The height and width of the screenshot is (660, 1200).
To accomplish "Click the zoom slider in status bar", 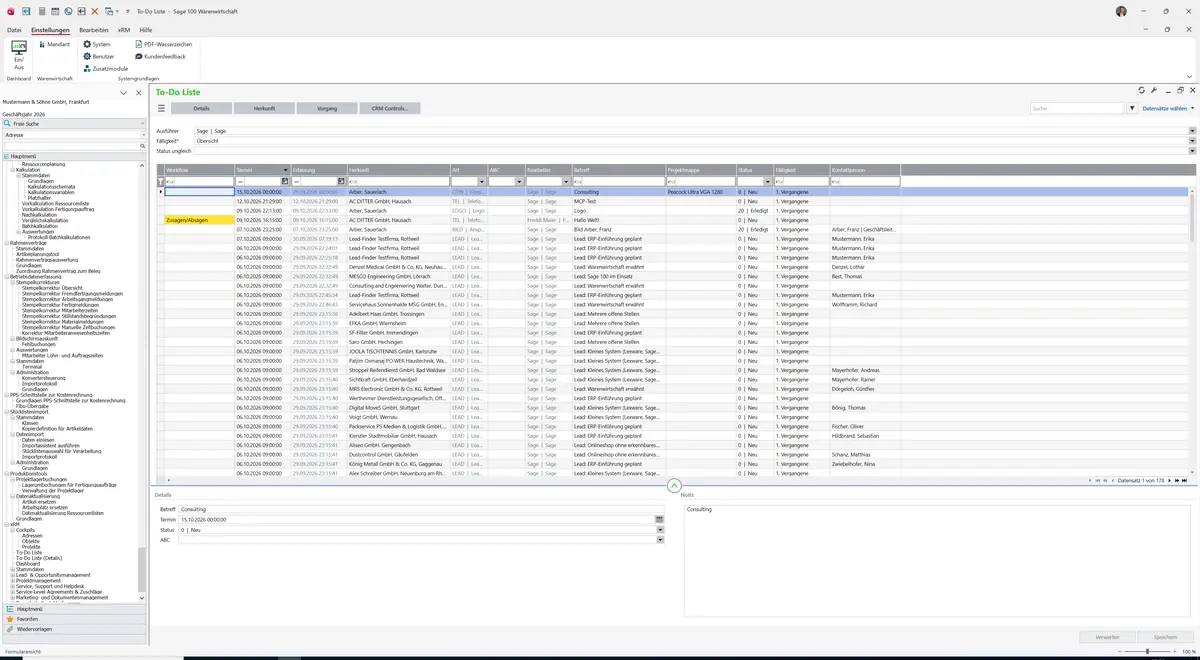I will pos(1146,651).
